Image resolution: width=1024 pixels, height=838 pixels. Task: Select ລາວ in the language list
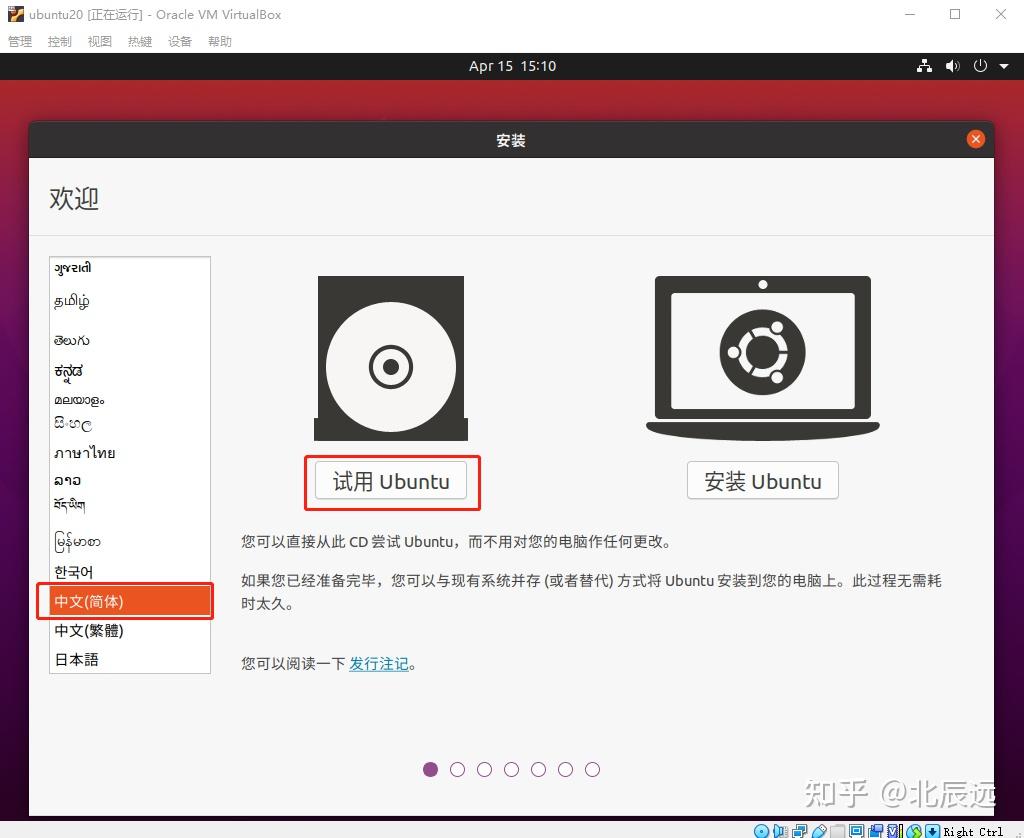pyautogui.click(x=130, y=480)
